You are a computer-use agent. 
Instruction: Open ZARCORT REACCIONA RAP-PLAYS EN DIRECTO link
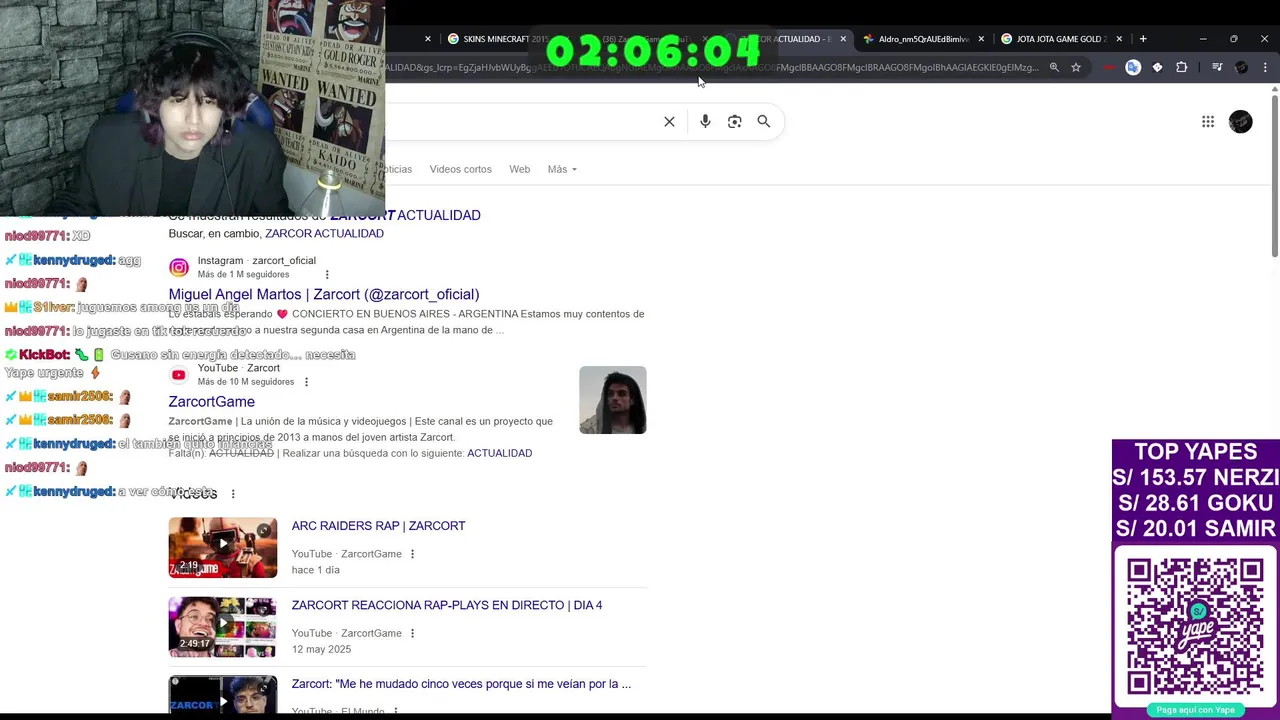tap(447, 605)
